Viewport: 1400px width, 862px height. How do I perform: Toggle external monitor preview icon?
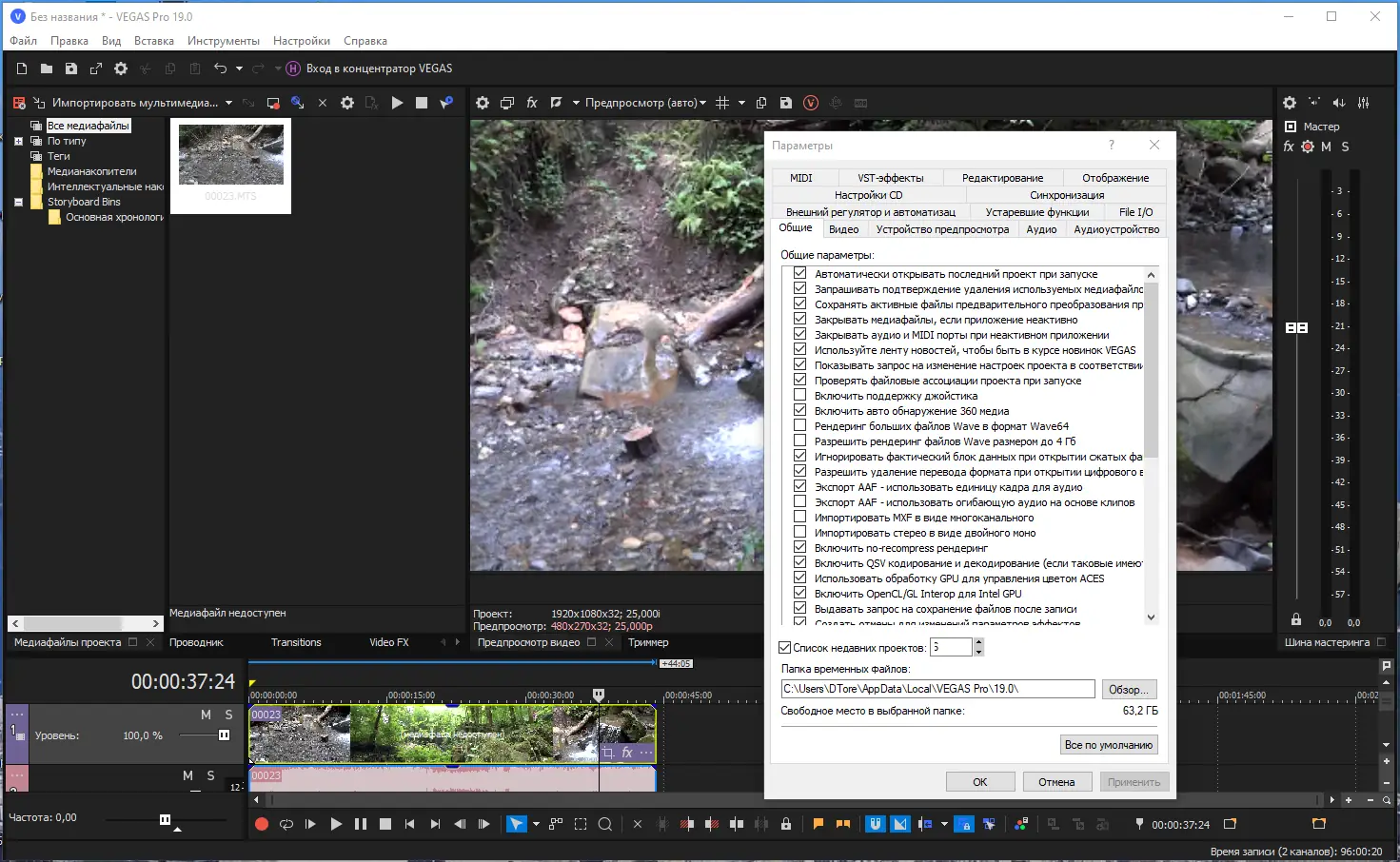(507, 103)
